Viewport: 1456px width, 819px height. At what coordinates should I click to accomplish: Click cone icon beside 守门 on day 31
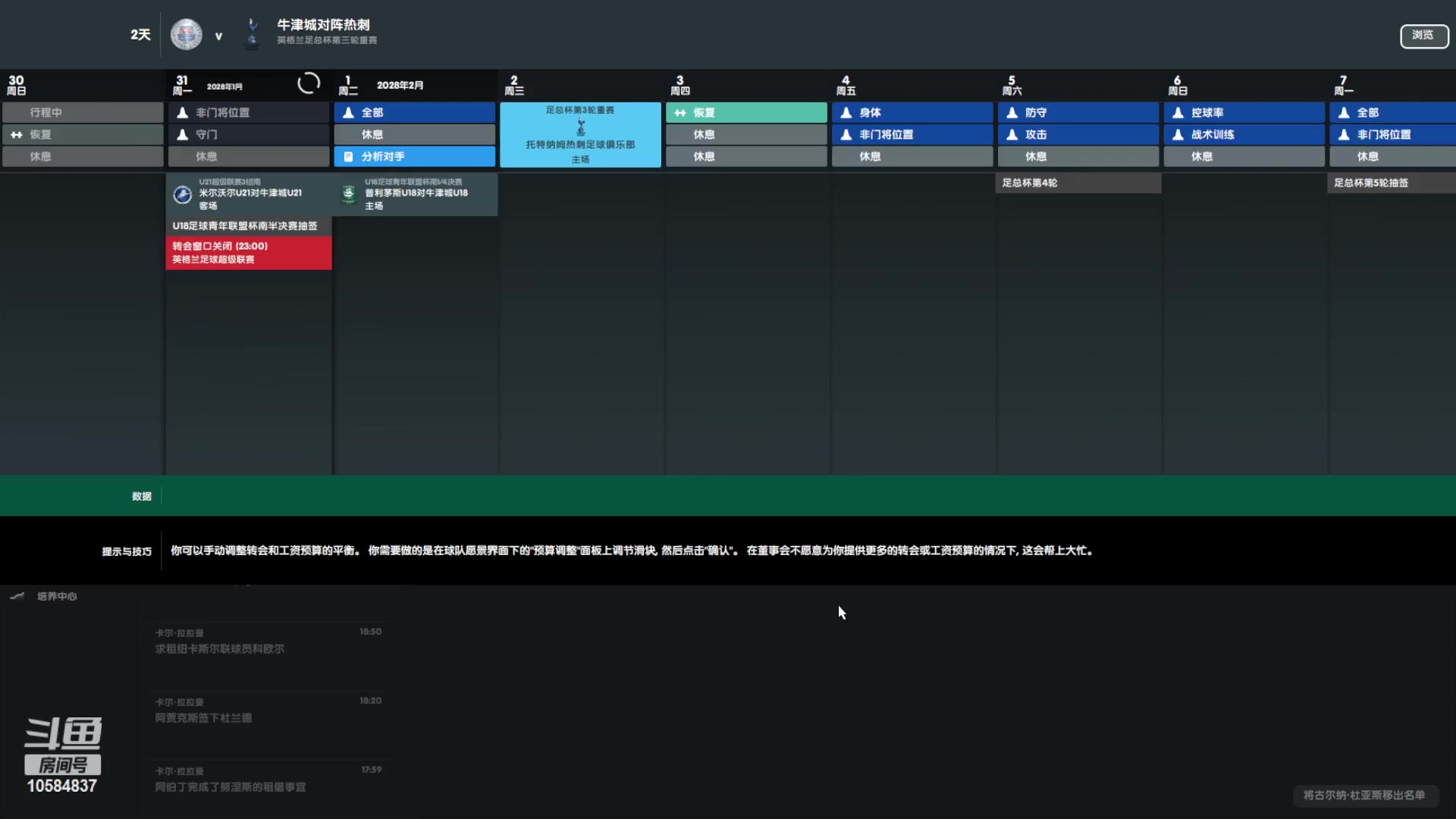tap(183, 134)
